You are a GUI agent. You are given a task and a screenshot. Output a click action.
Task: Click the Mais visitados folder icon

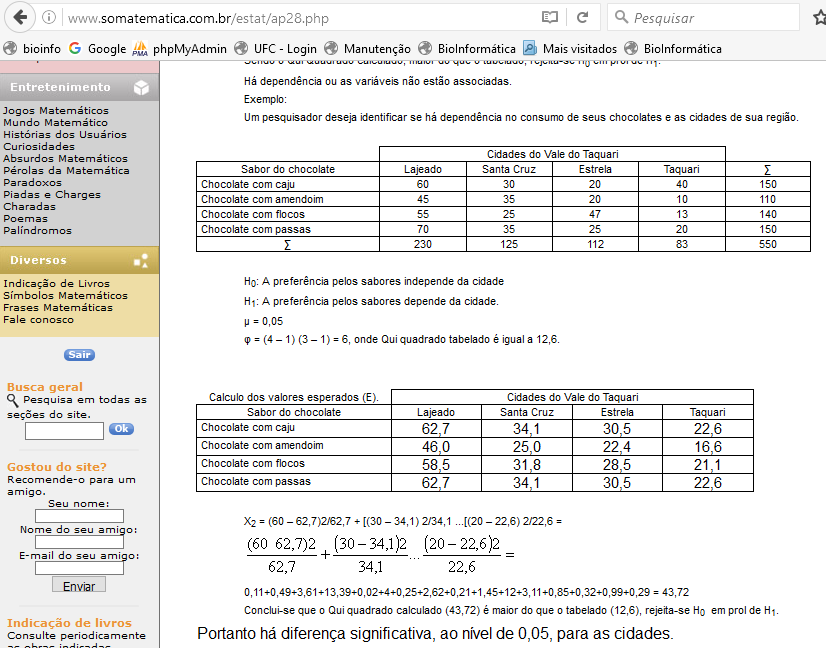(x=530, y=48)
